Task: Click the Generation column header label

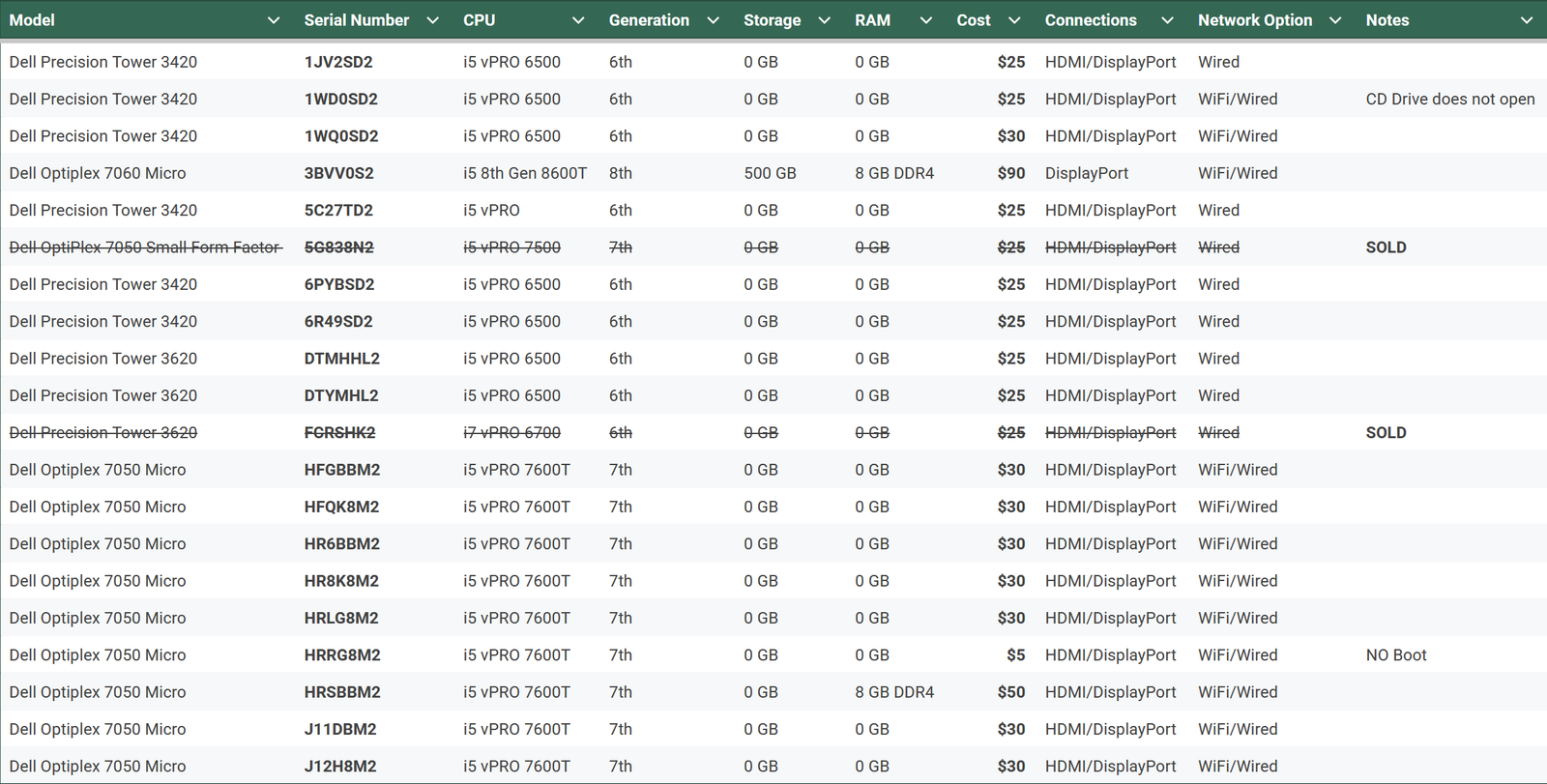Action: 649,20
